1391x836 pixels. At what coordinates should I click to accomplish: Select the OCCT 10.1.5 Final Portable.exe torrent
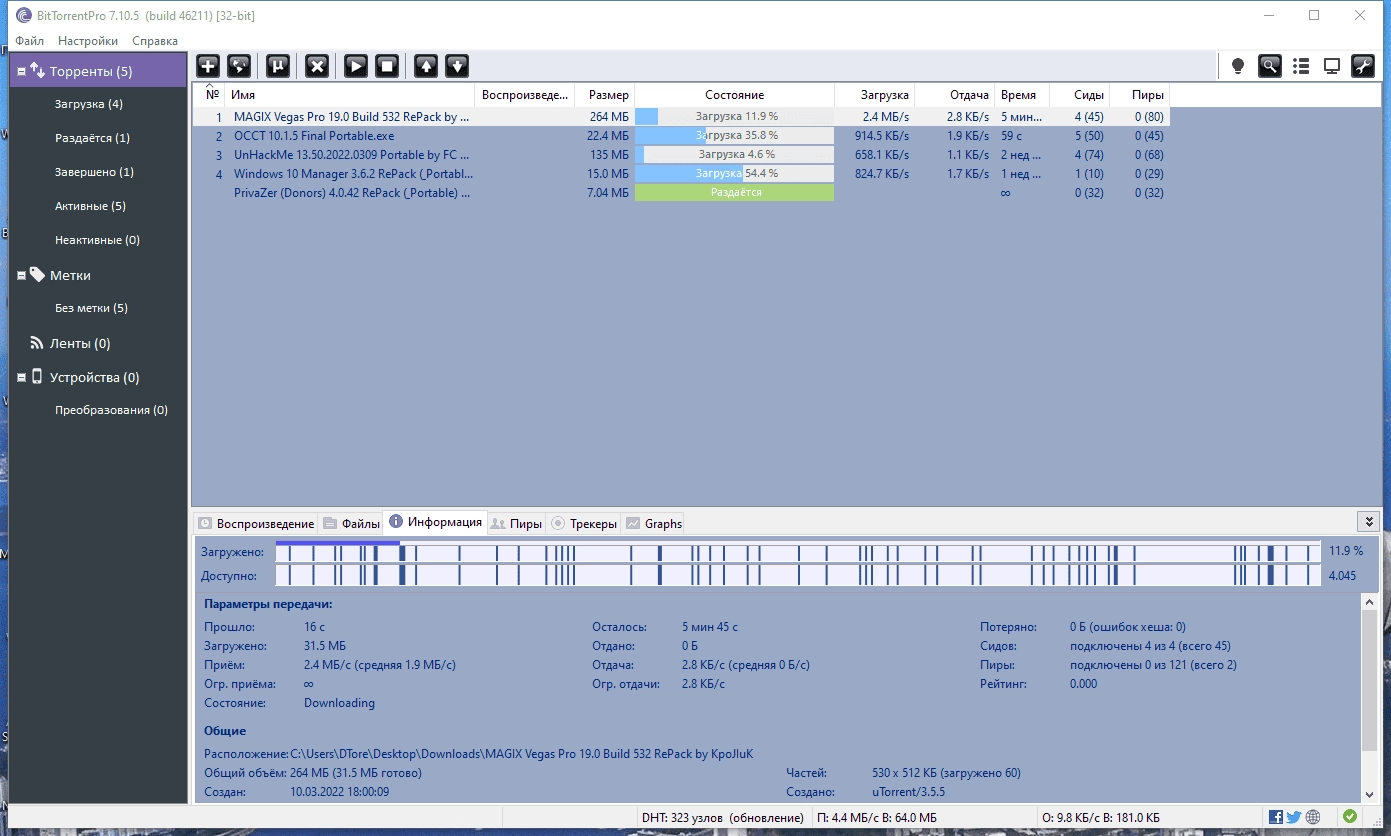[x=680, y=136]
